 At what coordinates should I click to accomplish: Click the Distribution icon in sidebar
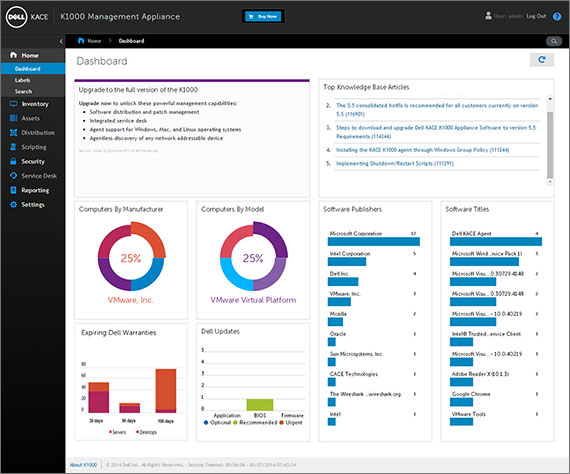pyautogui.click(x=13, y=133)
